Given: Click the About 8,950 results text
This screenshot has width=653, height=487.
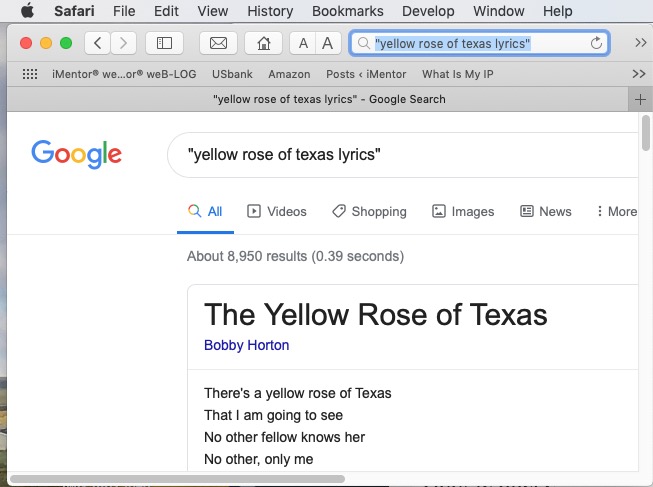Looking at the screenshot, I should pos(295,256).
